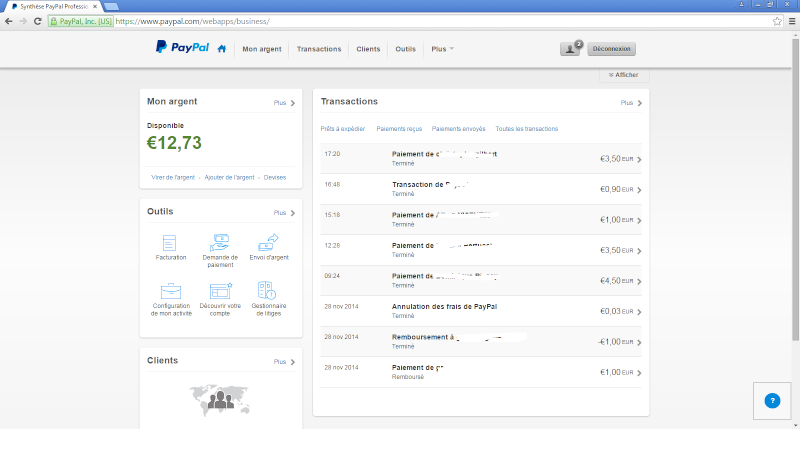Open a new browser tab

tap(111, 7)
